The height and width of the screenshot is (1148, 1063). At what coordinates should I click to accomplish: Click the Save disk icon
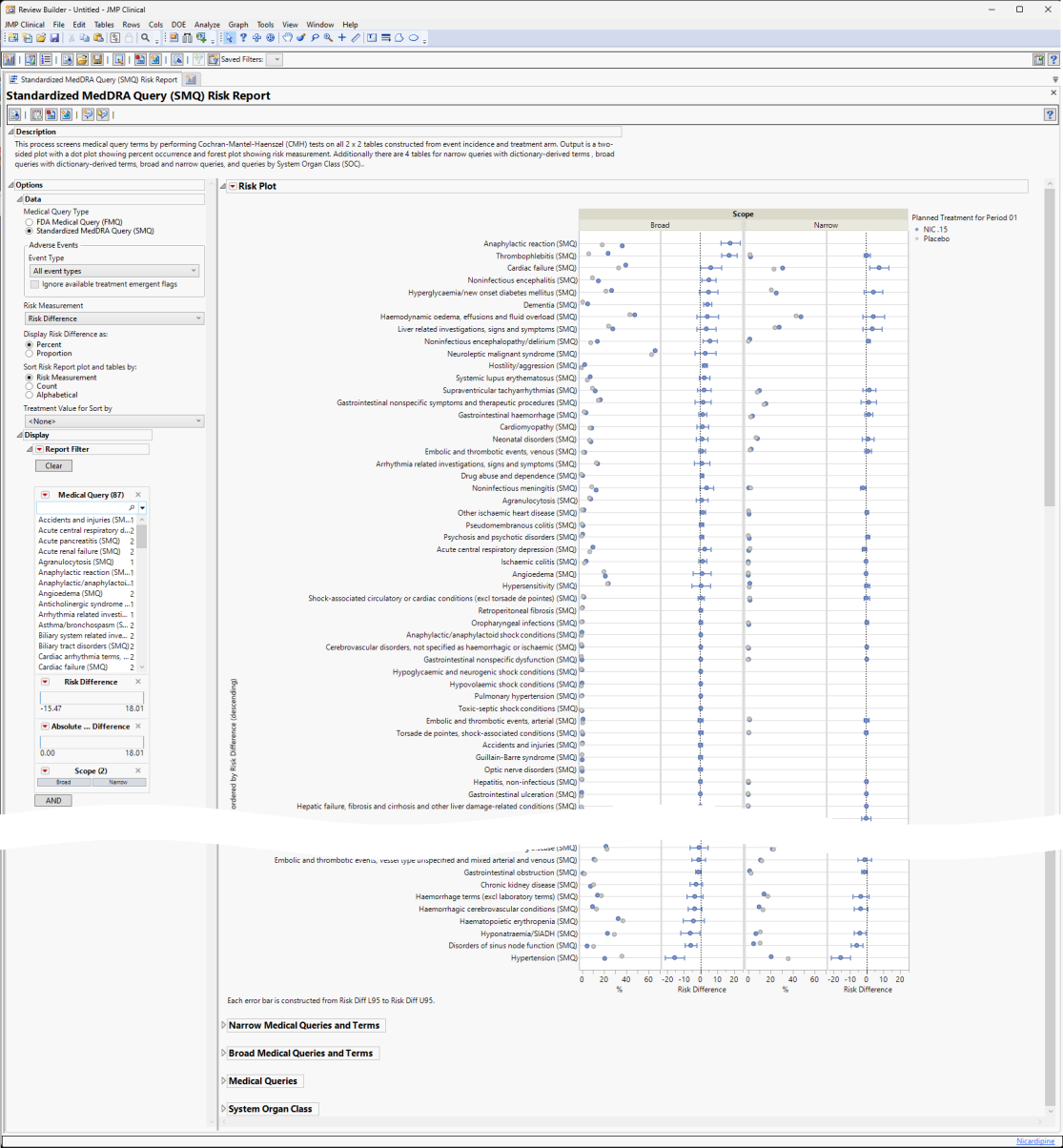click(x=54, y=38)
